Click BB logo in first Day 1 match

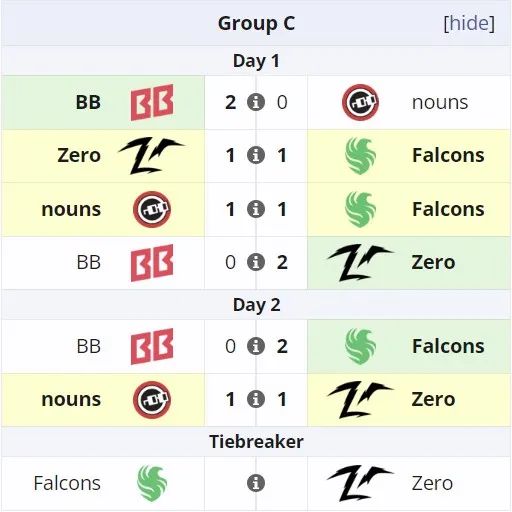(x=152, y=102)
